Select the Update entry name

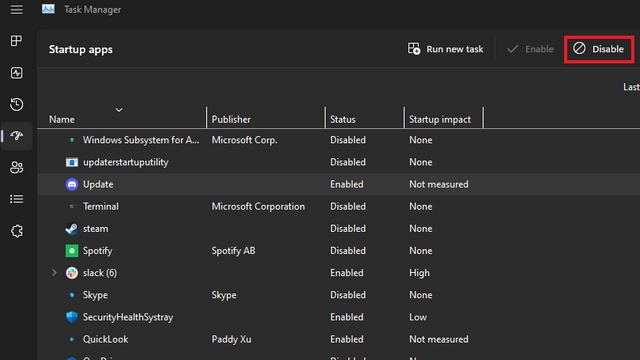[x=98, y=184]
